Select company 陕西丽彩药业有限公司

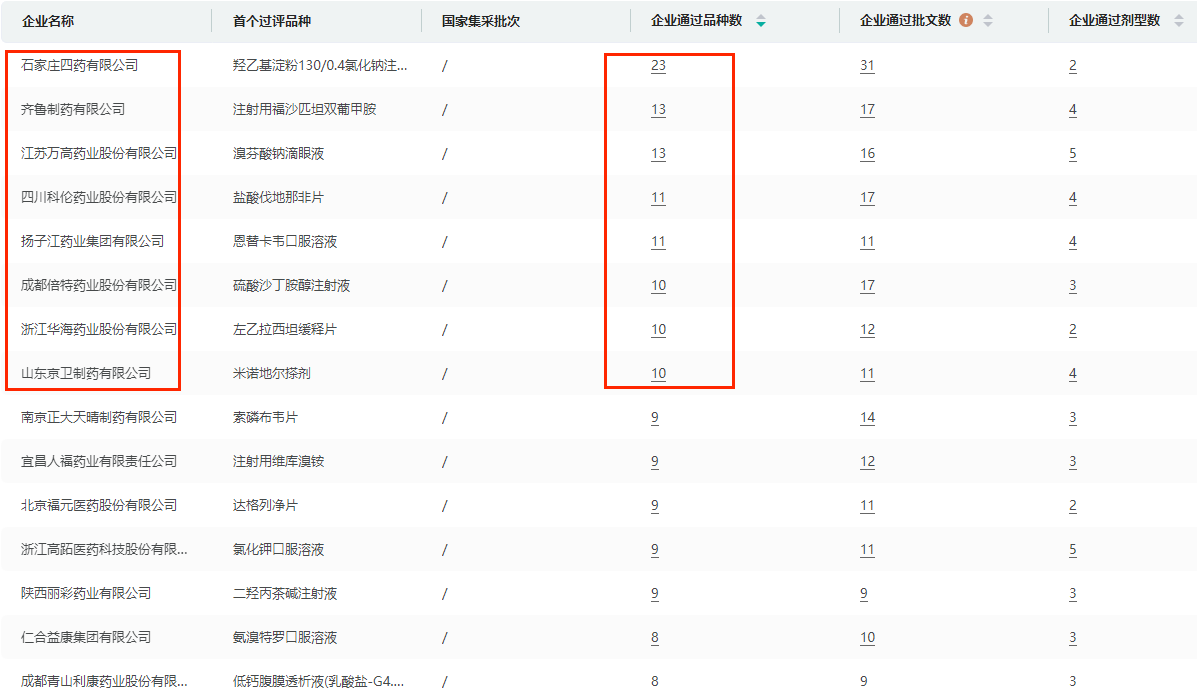point(86,593)
